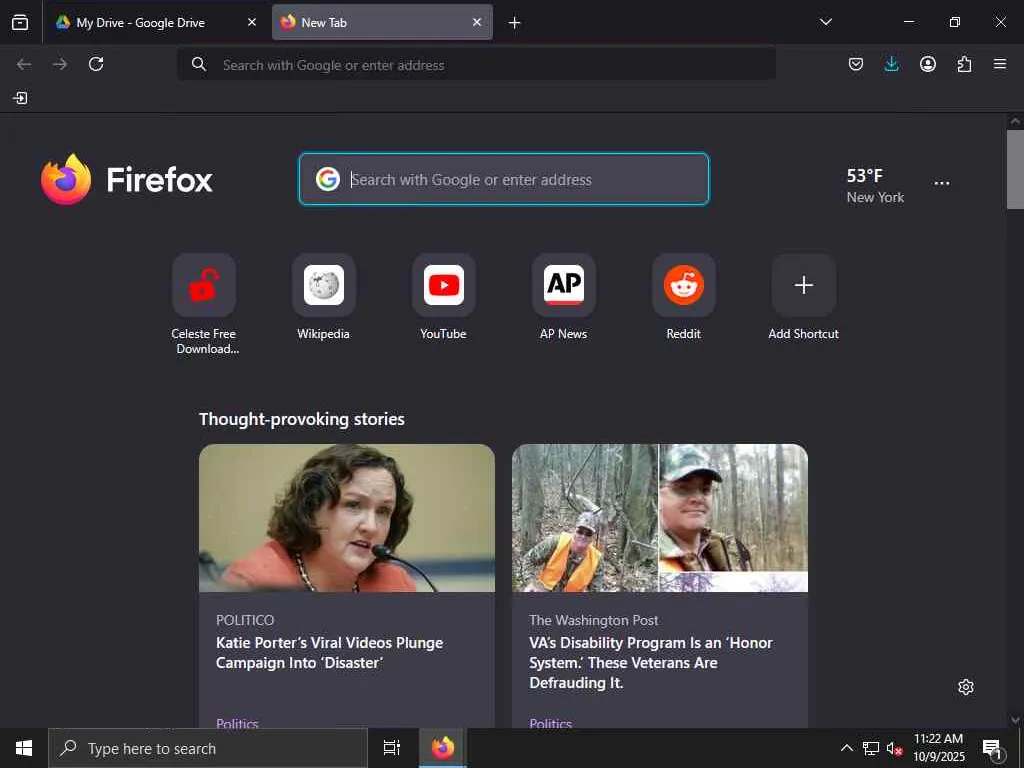Open the Katie Porter story thumbnail
The height and width of the screenshot is (768, 1024).
point(347,518)
